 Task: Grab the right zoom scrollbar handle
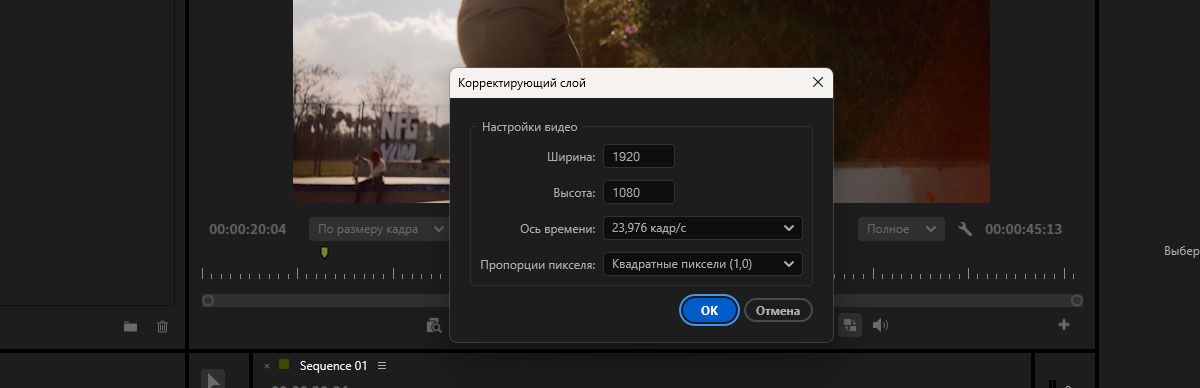tap(1077, 300)
